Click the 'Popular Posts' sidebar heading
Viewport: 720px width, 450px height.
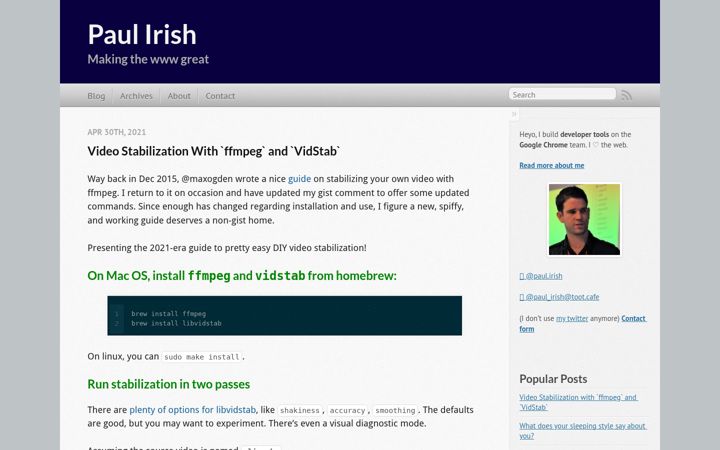pyautogui.click(x=553, y=379)
